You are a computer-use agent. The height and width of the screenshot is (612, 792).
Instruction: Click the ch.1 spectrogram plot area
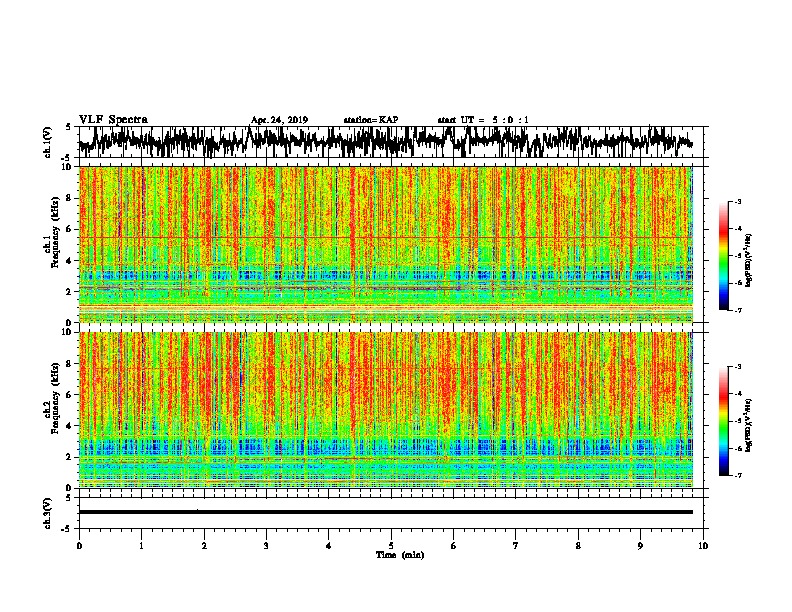[386, 244]
